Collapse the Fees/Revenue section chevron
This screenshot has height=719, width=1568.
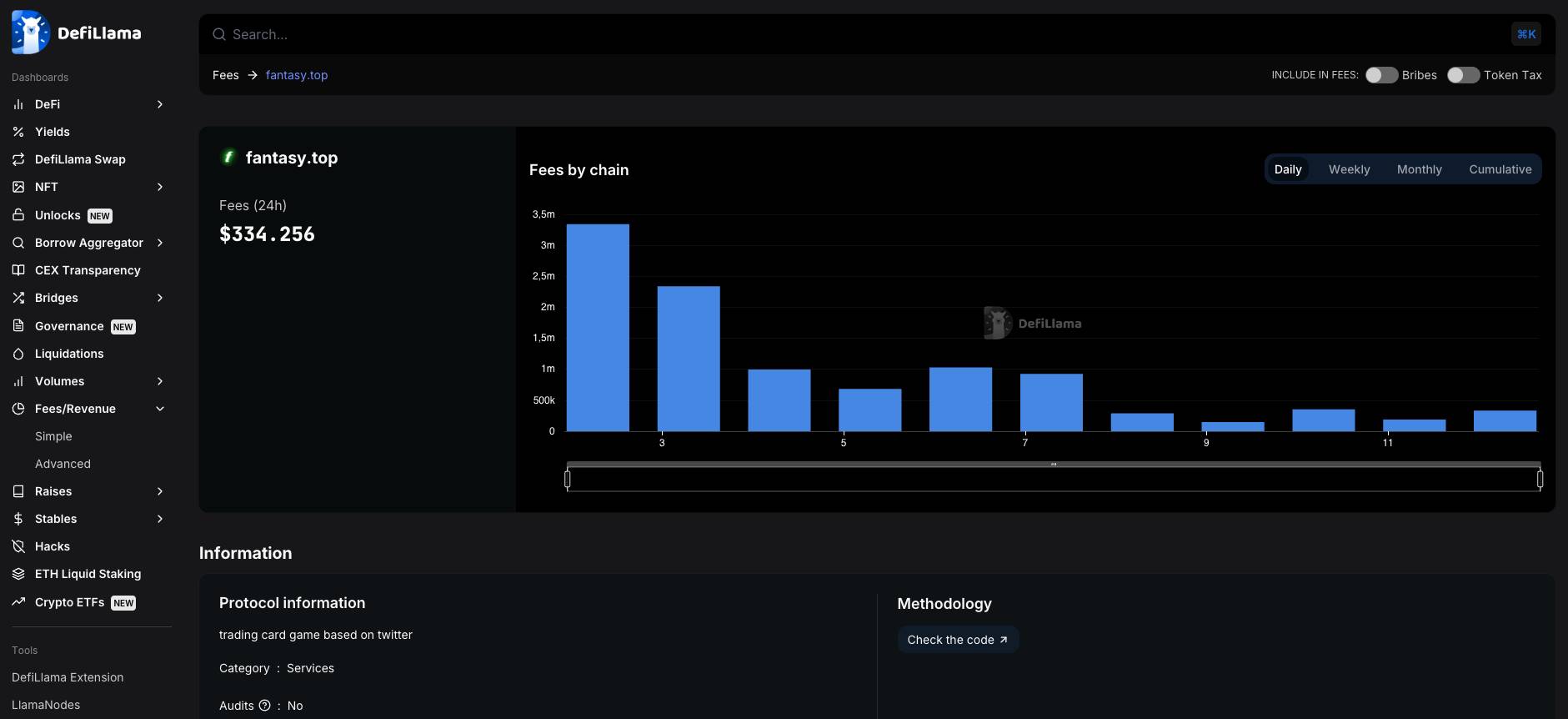(x=160, y=409)
